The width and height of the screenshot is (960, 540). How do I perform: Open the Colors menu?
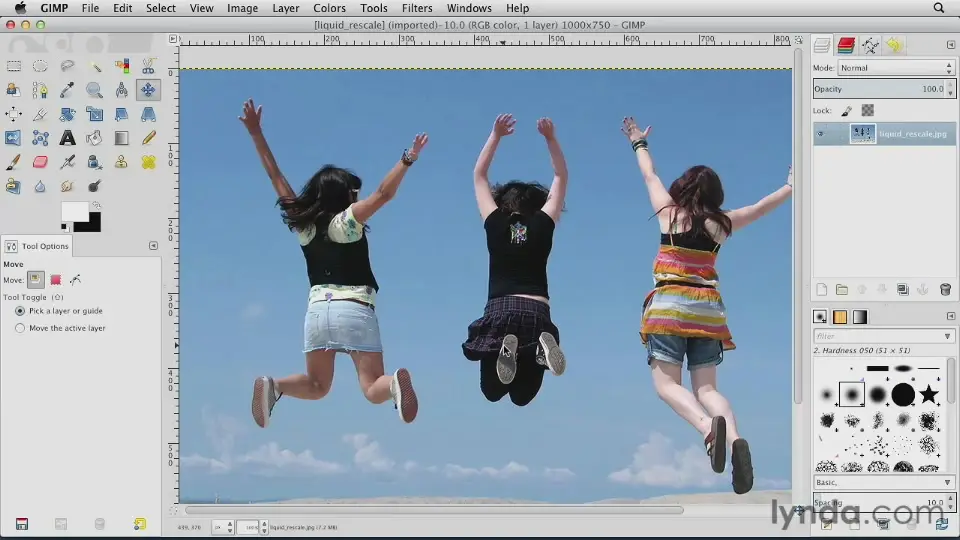[329, 8]
